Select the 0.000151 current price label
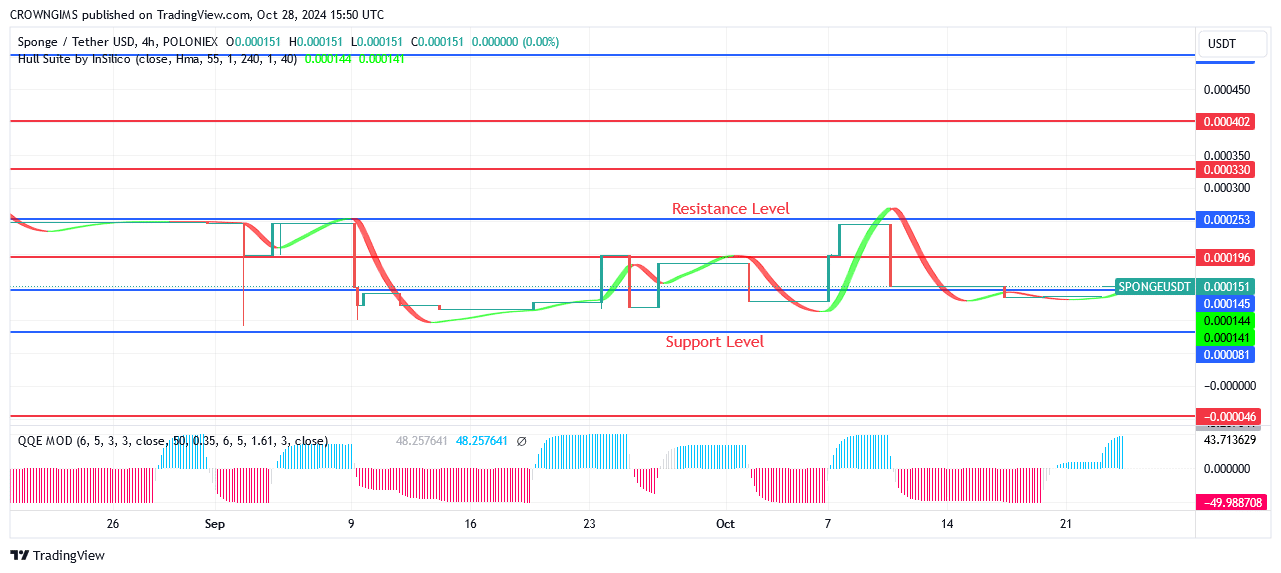 1227,287
